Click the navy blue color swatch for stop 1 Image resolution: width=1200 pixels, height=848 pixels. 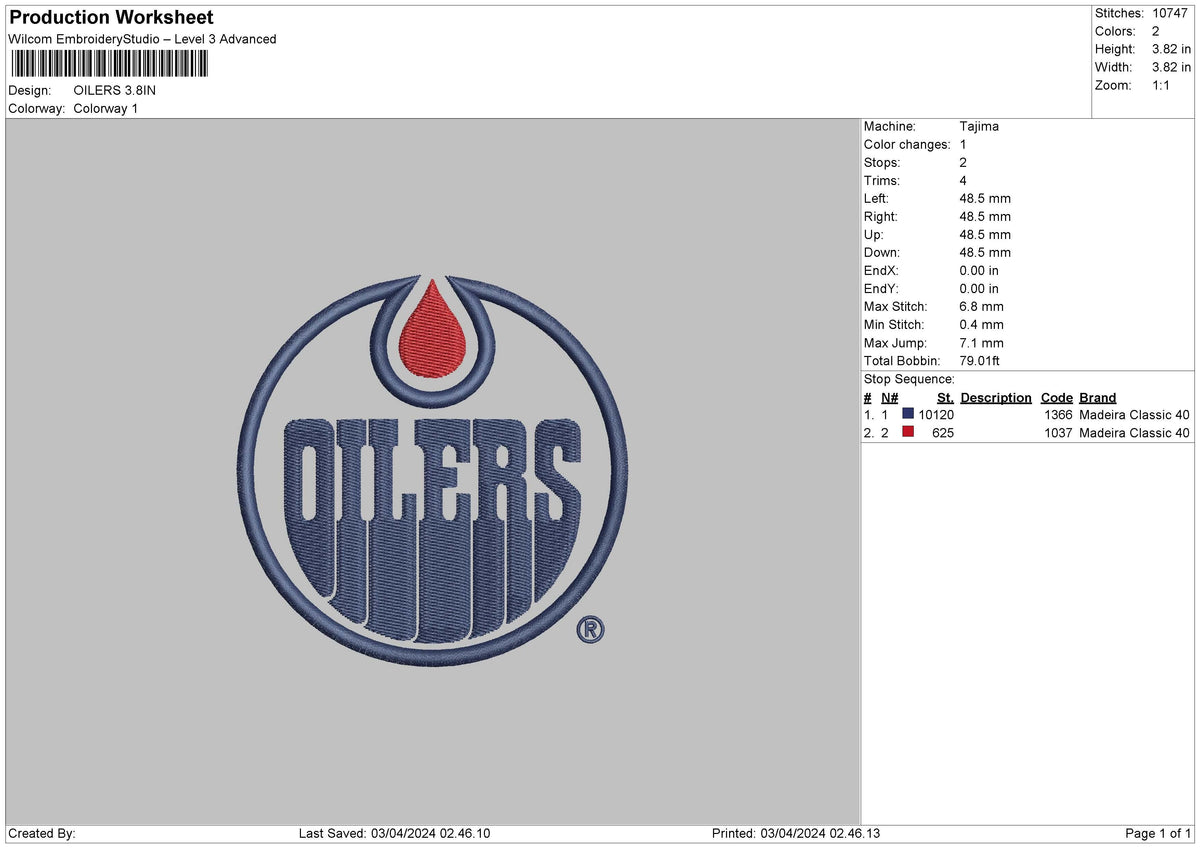[x=908, y=414]
